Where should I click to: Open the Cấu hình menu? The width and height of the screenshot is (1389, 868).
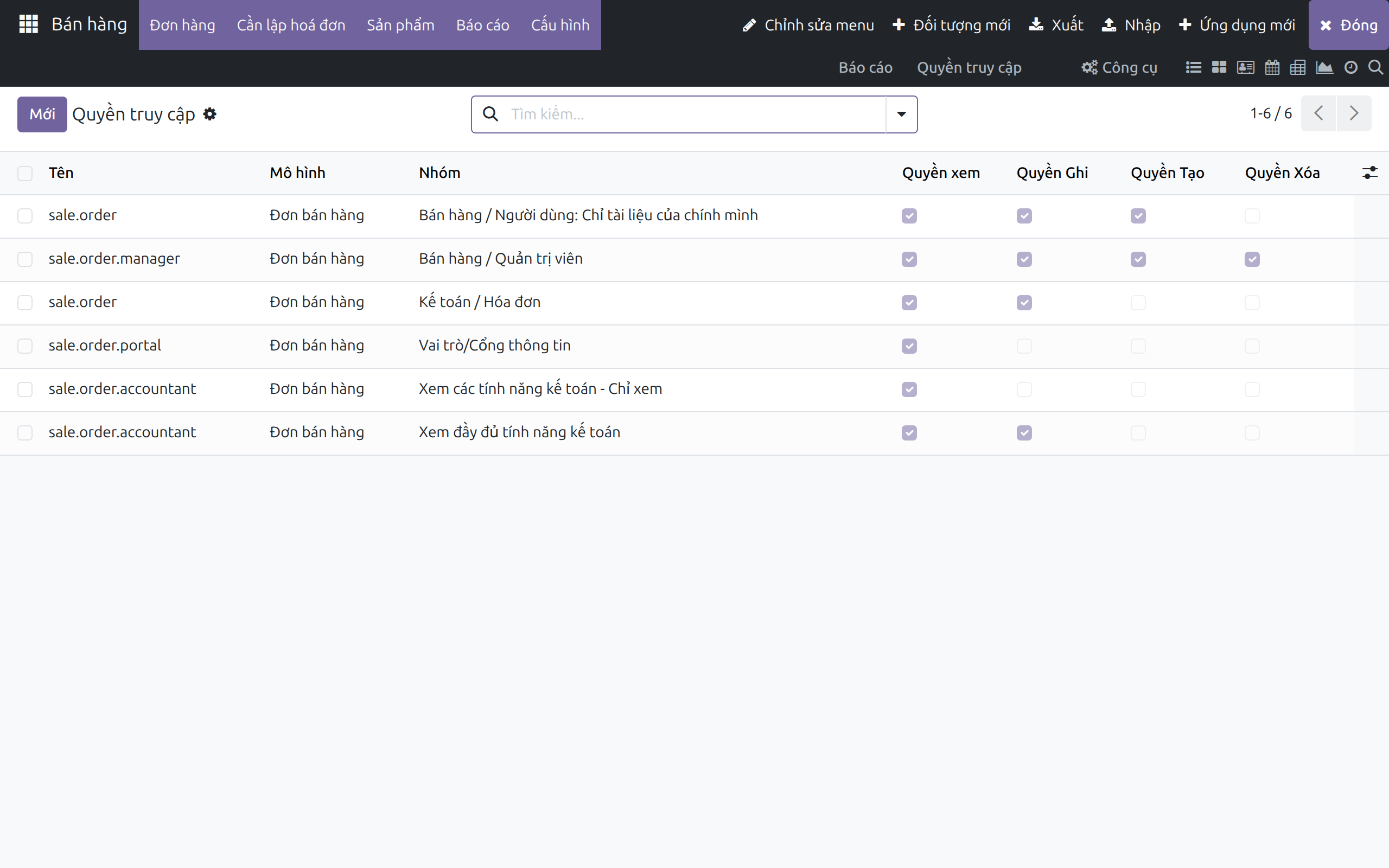pyautogui.click(x=560, y=25)
